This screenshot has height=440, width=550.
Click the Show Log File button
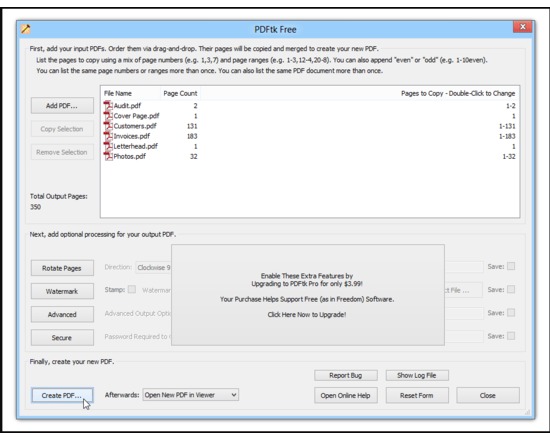coord(417,375)
